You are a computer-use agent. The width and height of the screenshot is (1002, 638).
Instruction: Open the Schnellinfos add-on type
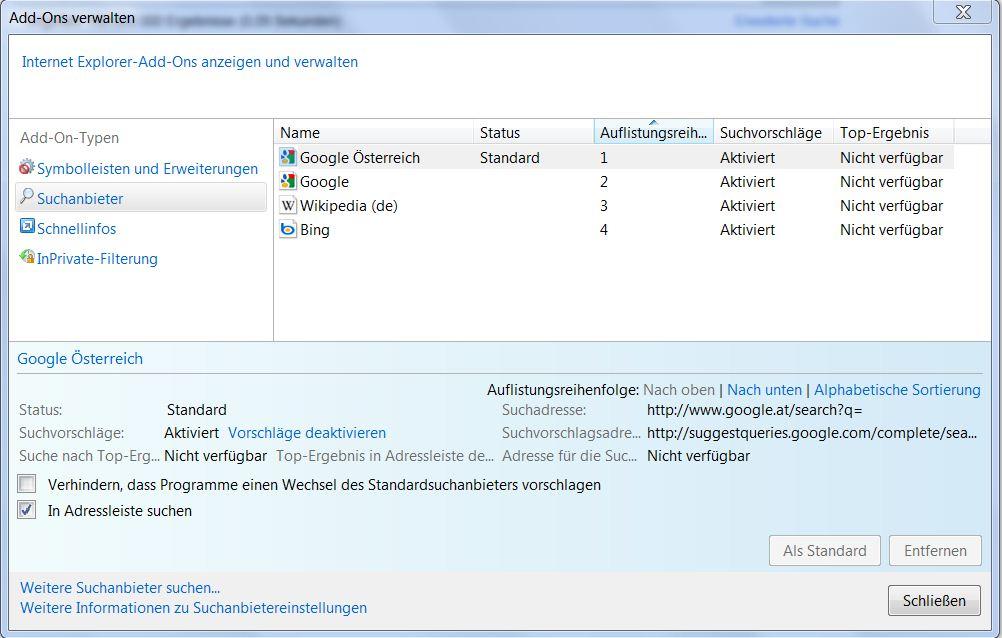(x=76, y=229)
